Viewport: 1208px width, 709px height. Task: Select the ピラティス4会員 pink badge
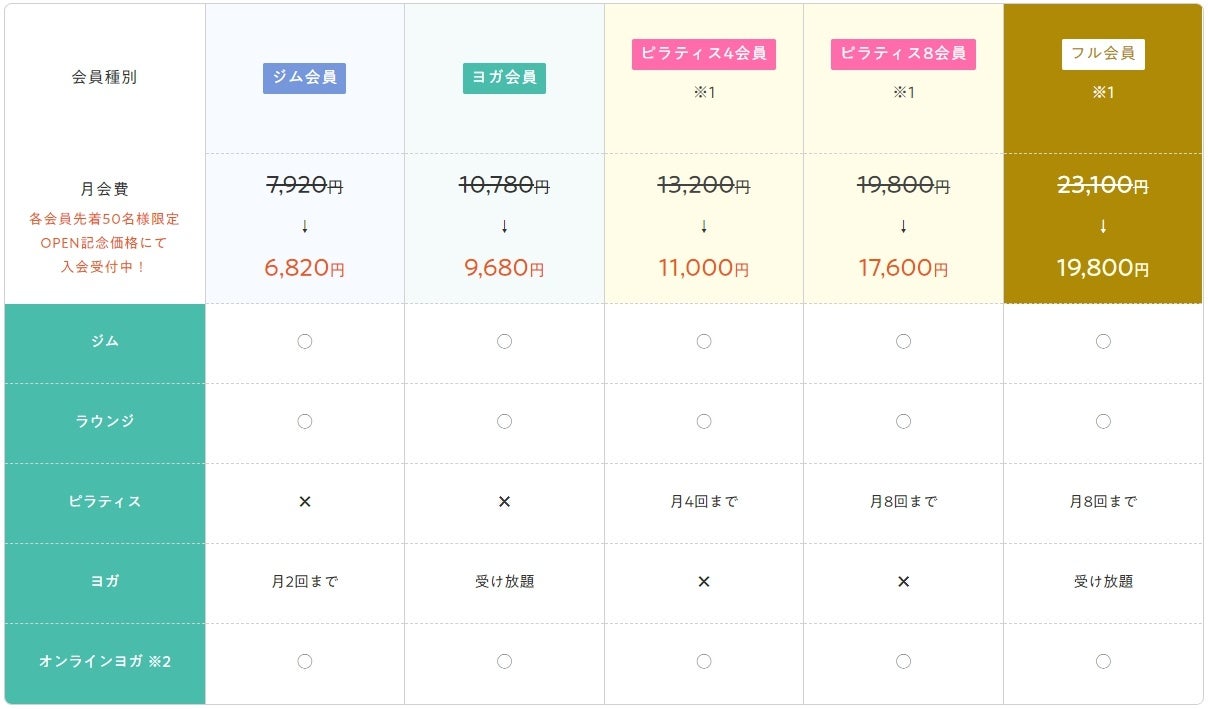coord(703,54)
